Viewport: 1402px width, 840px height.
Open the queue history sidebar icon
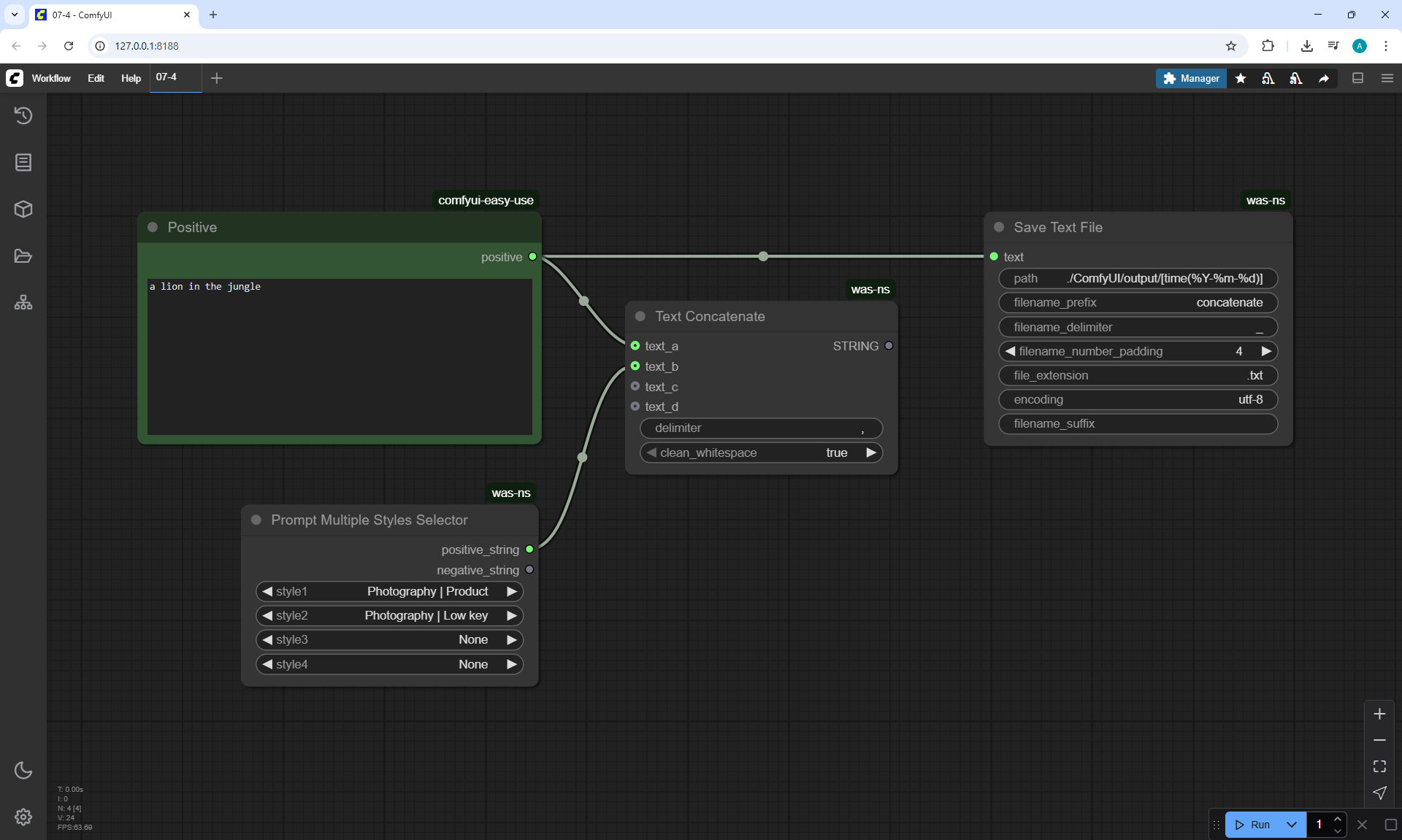click(x=23, y=115)
